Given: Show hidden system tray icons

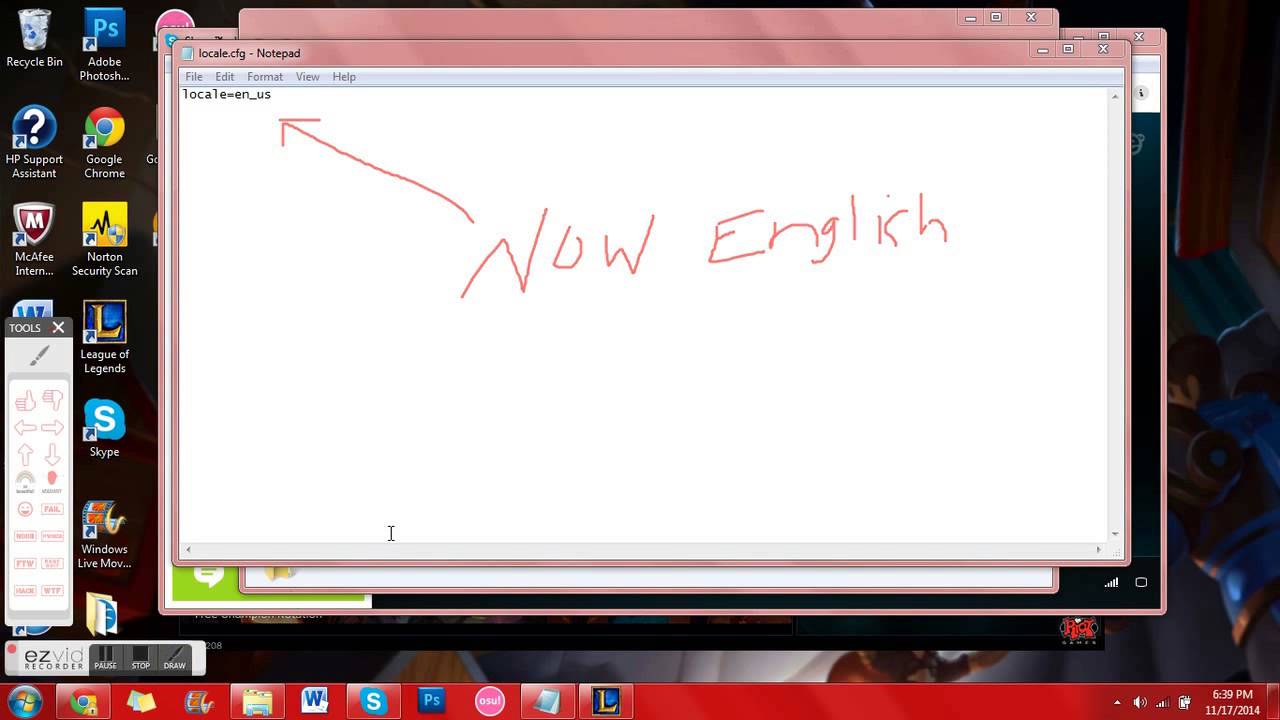Looking at the screenshot, I should 1118,702.
